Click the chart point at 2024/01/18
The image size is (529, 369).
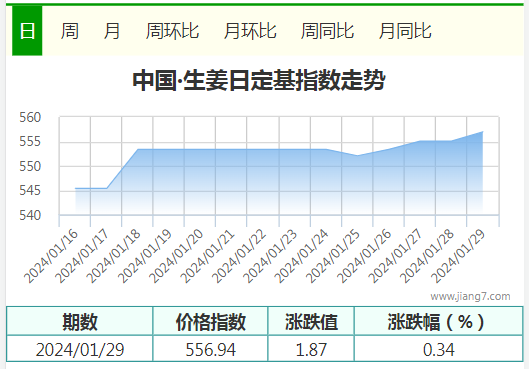pos(138,149)
